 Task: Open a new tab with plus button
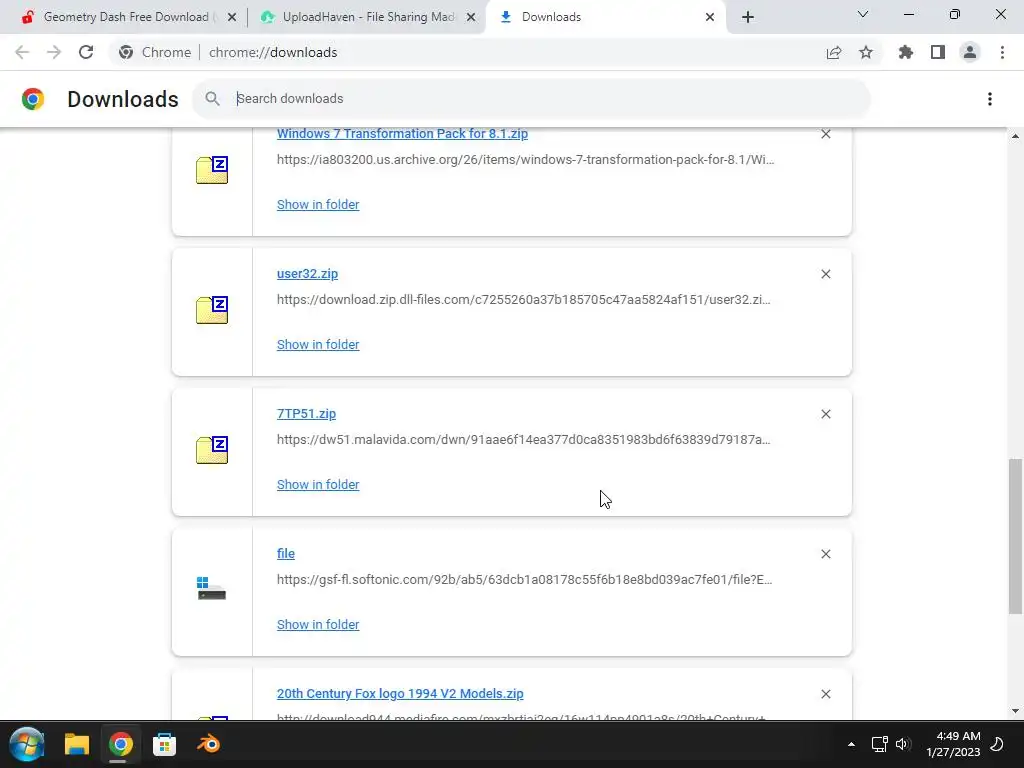(748, 17)
